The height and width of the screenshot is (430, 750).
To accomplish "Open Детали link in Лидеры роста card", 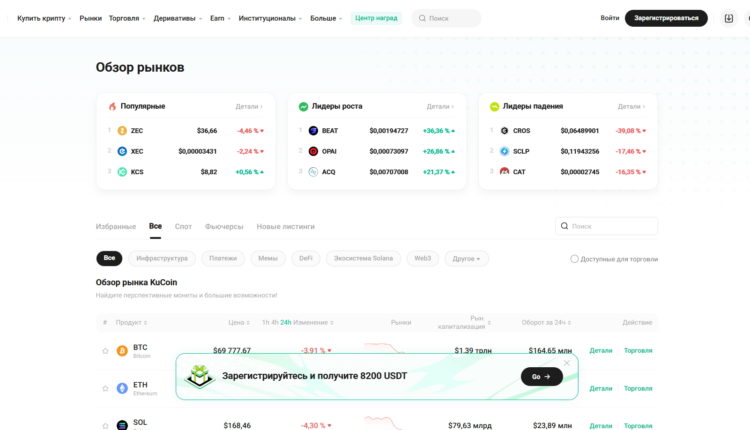I will tap(440, 106).
